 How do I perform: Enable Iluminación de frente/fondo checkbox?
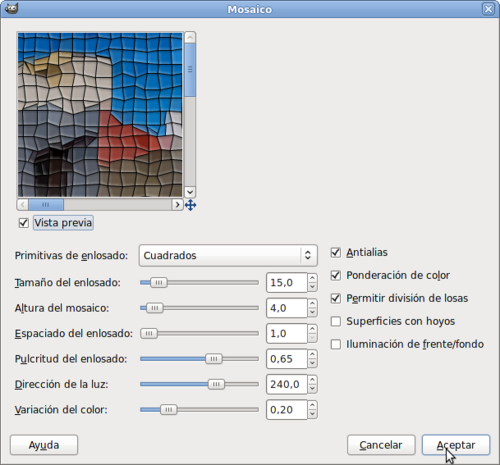click(x=336, y=344)
